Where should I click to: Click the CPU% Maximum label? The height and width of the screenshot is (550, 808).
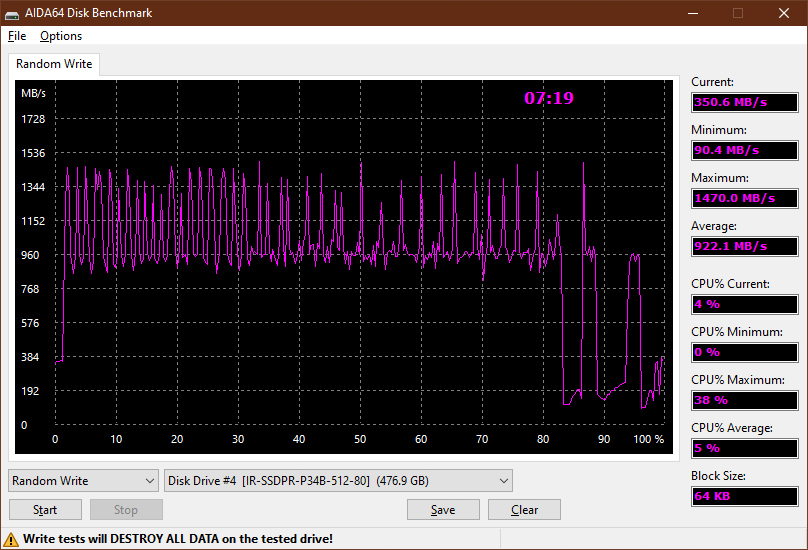click(738, 380)
